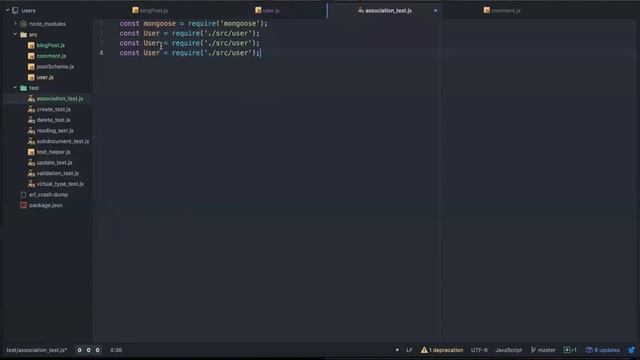Screen dimensions: 640x360
Task: Open blogPost.js from the tree
Action: [51, 45]
